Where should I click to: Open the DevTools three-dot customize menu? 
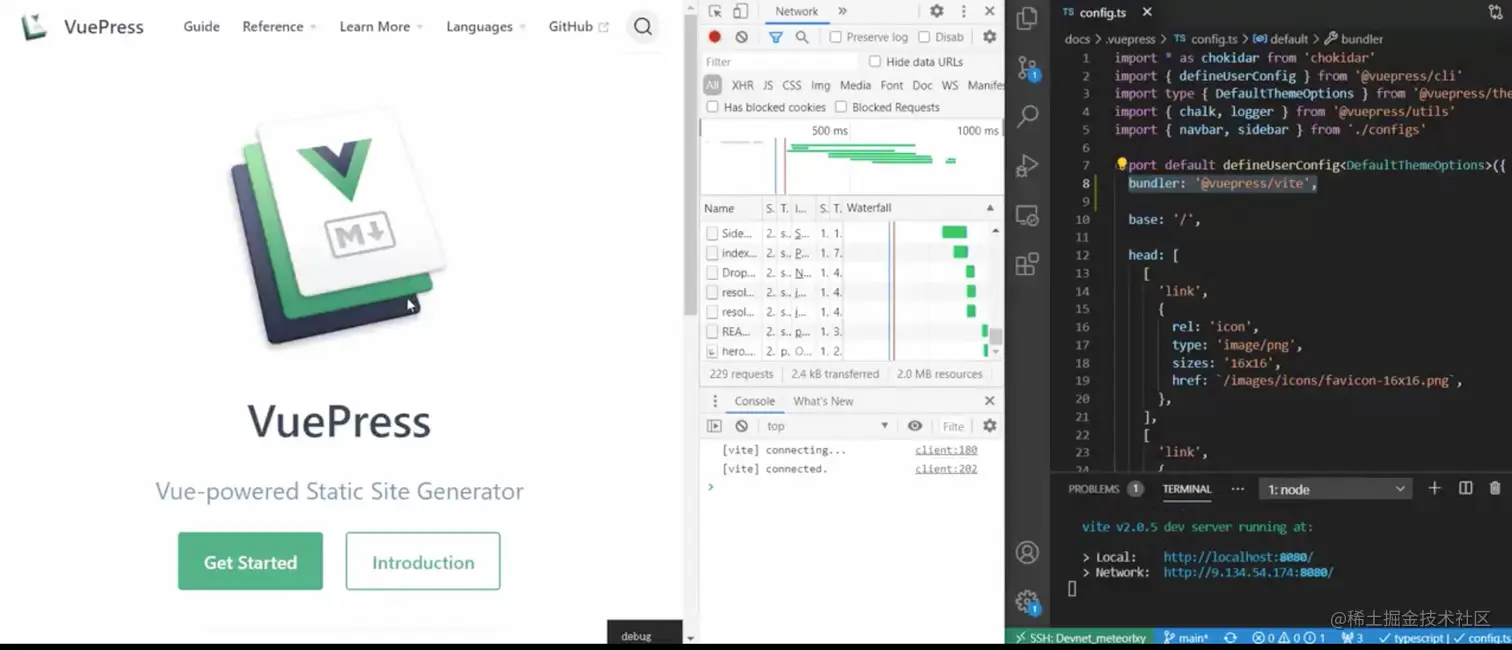coord(963,11)
